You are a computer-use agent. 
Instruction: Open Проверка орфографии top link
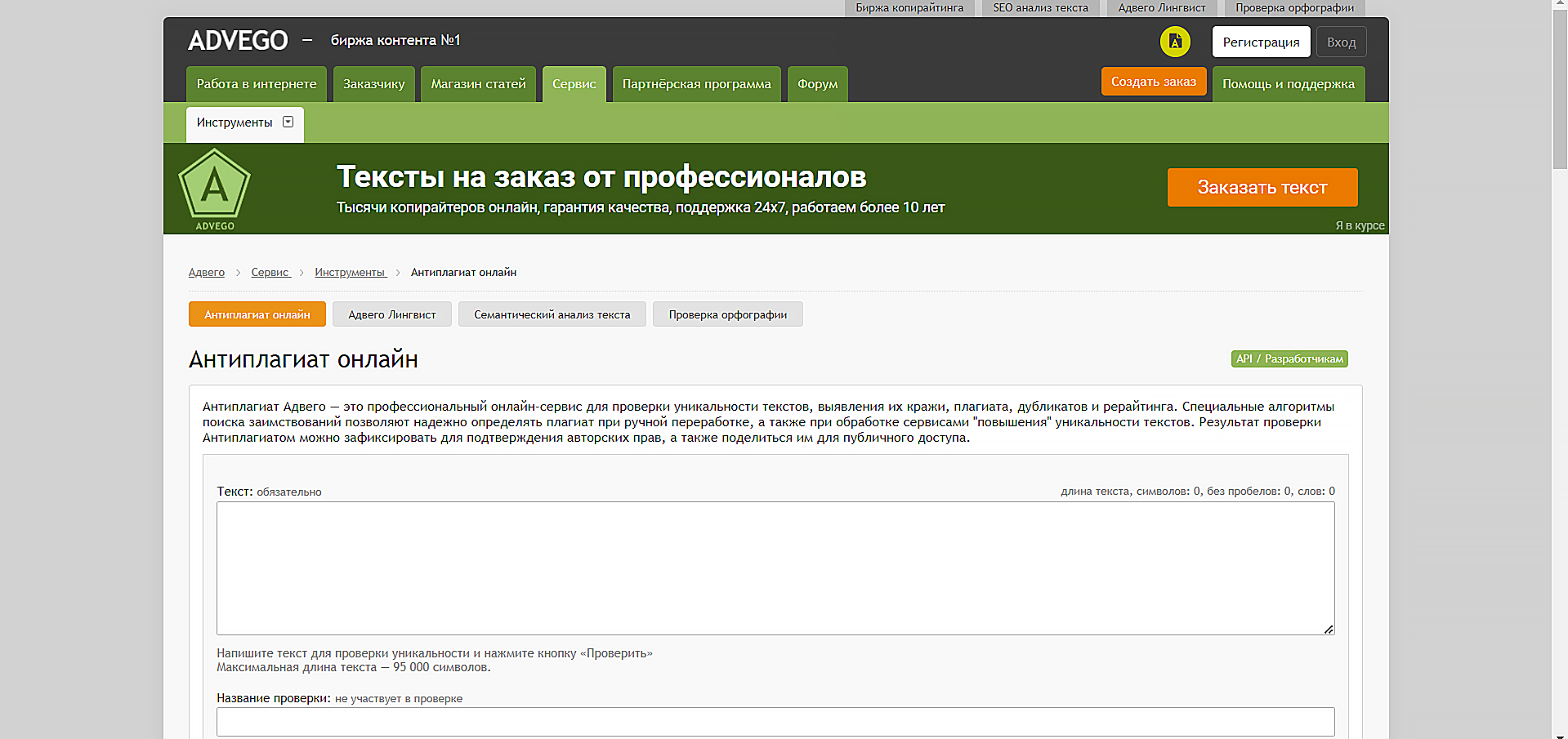(1294, 8)
